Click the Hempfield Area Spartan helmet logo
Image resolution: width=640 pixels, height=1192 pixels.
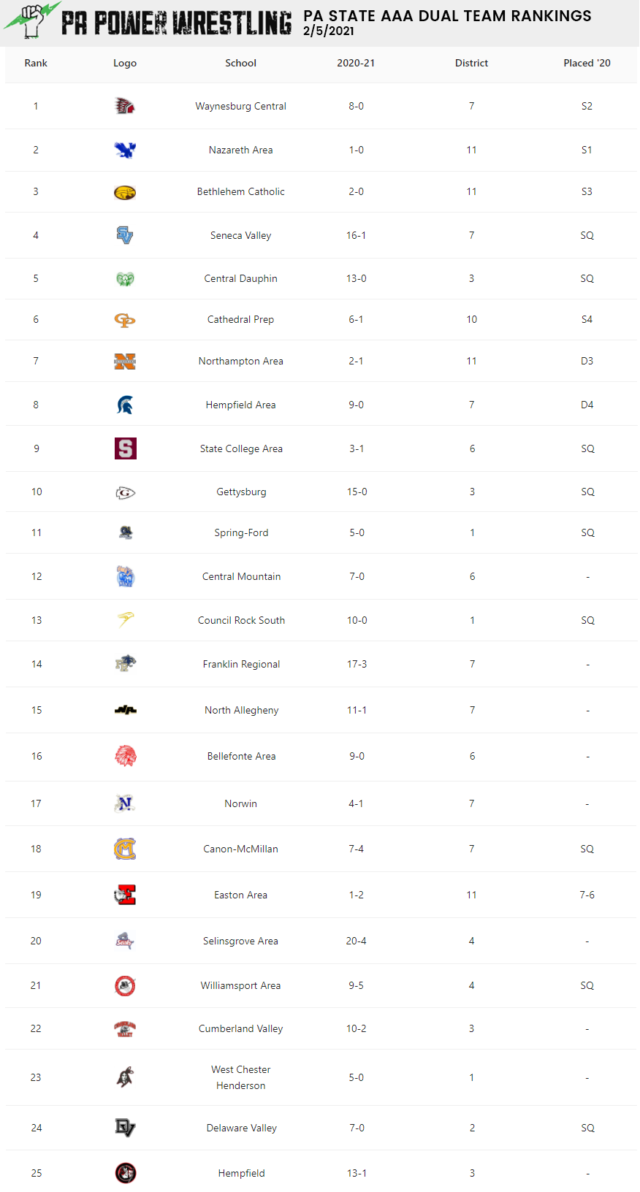coord(125,404)
